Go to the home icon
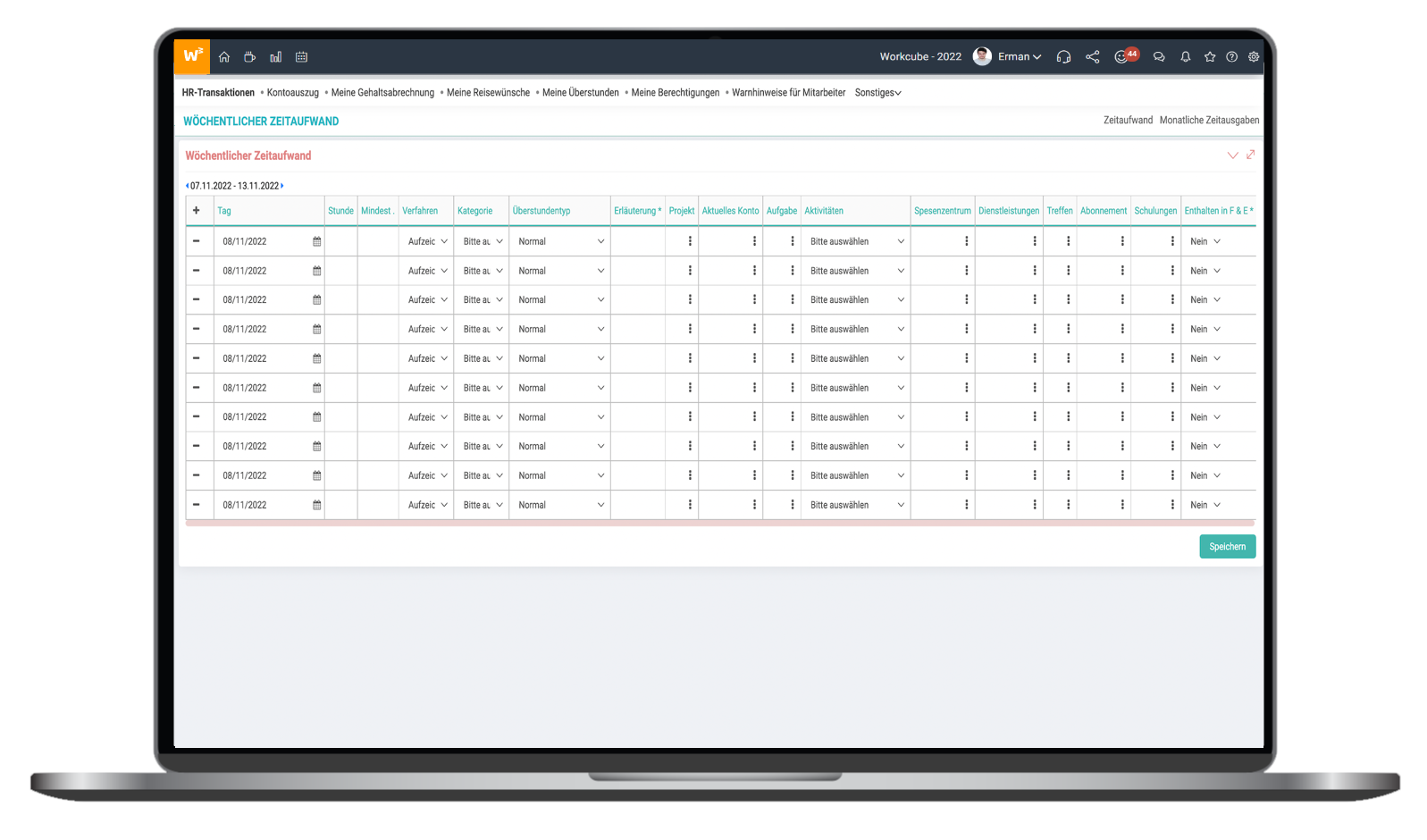This screenshot has width=1427, height=840. 224,57
